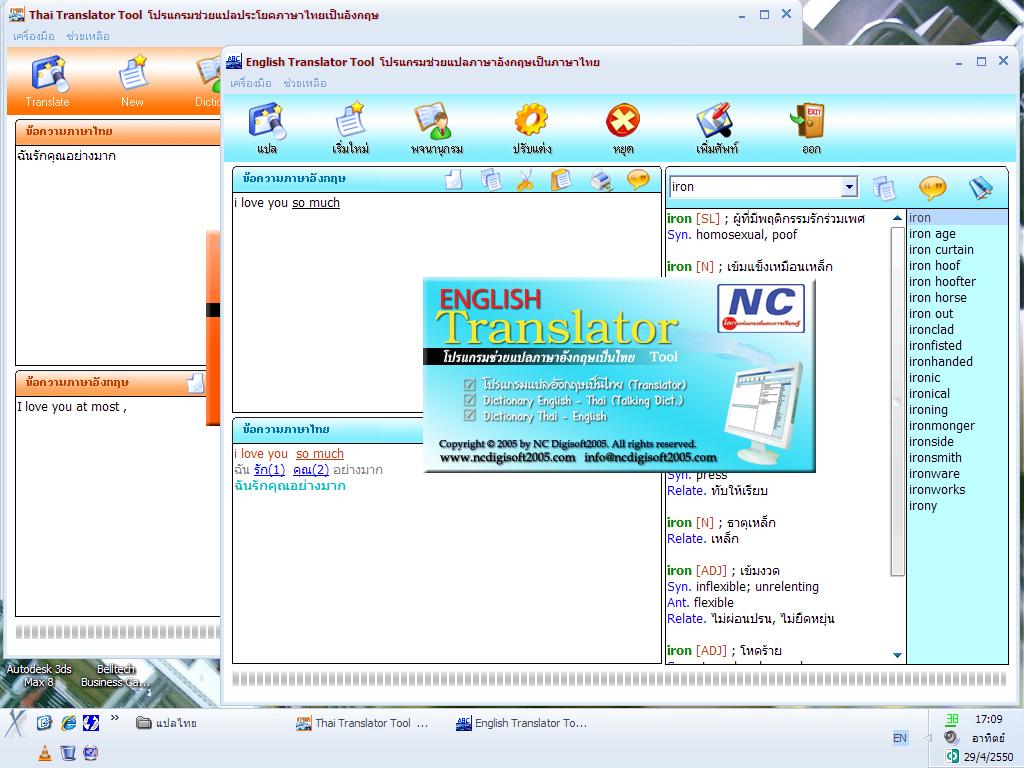Viewport: 1024px width, 768px height.
Task: Click the definition panel scrollbar thumb
Action: pos(897,400)
